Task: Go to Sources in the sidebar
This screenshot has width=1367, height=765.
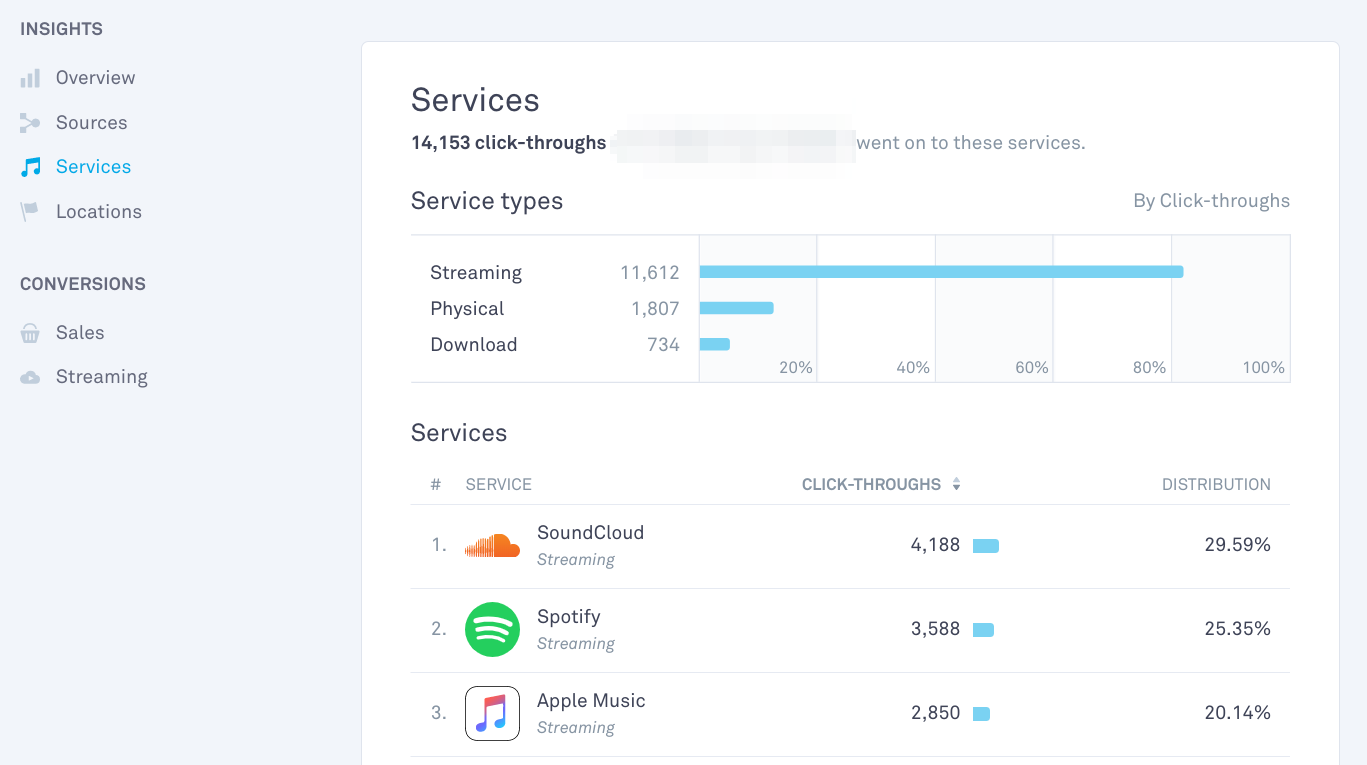Action: coord(91,123)
